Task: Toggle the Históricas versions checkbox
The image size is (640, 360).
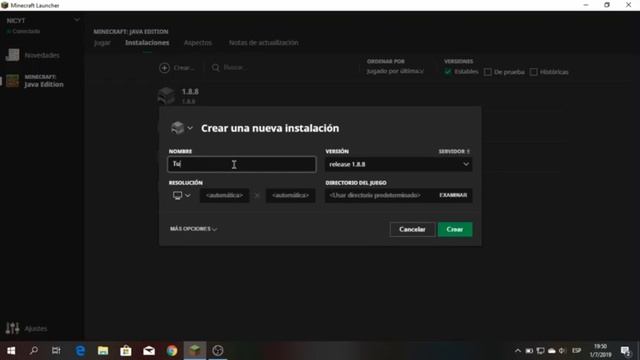Action: click(533, 72)
